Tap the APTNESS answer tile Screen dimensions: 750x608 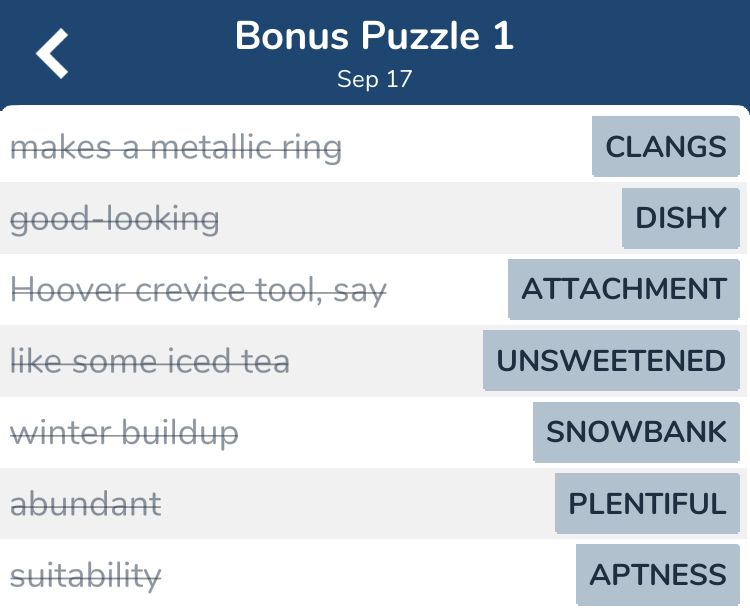657,575
